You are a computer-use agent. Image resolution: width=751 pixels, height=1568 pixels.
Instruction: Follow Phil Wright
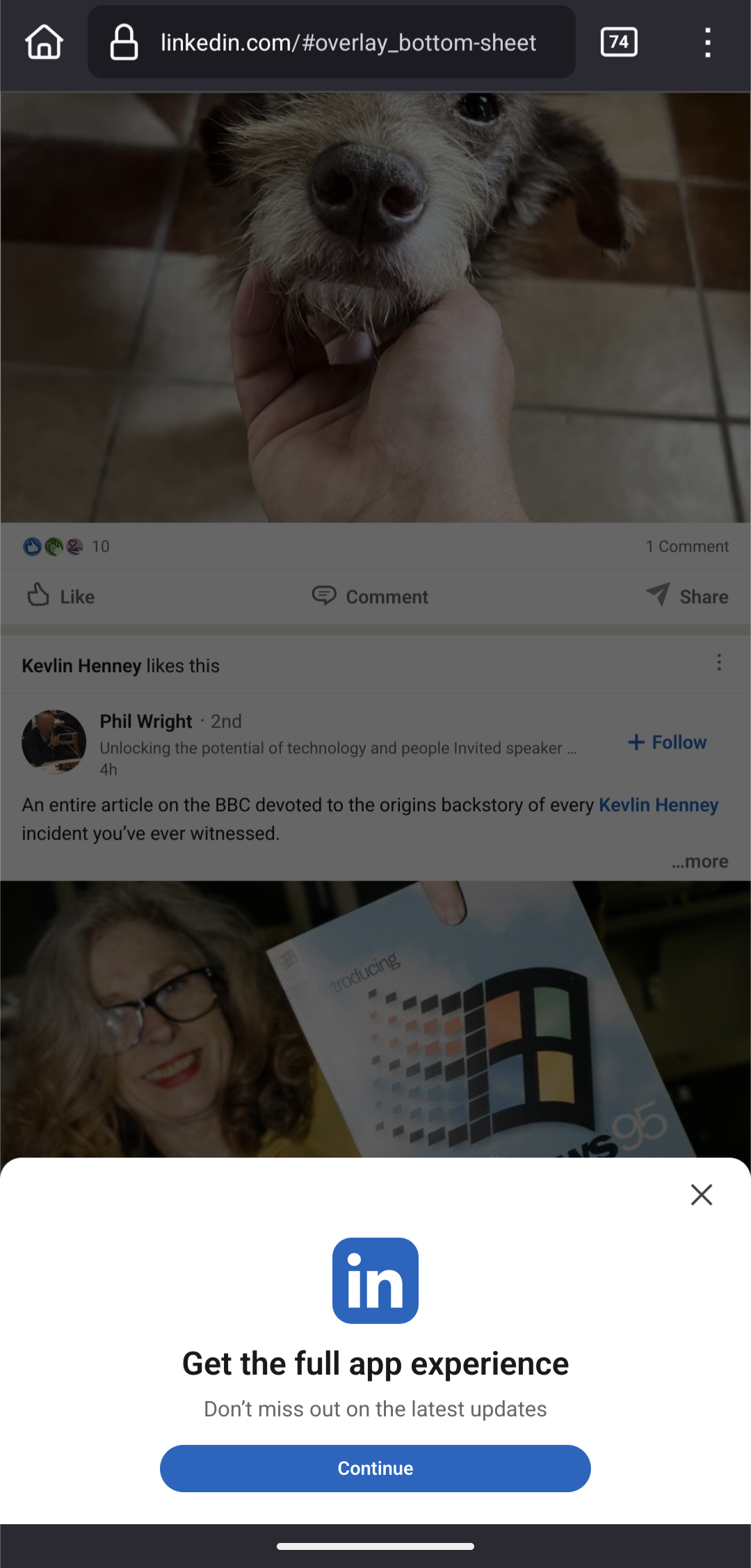point(667,742)
